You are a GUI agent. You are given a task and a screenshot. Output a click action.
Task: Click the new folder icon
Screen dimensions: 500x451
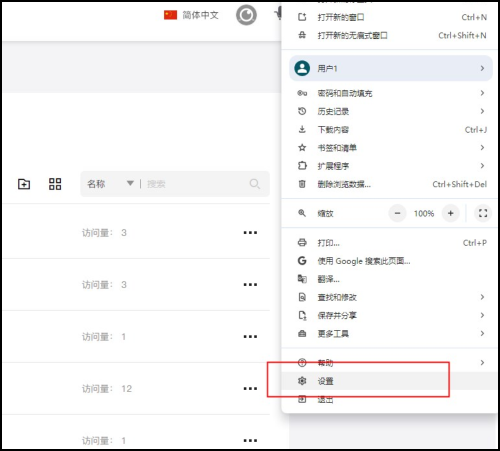(x=24, y=184)
